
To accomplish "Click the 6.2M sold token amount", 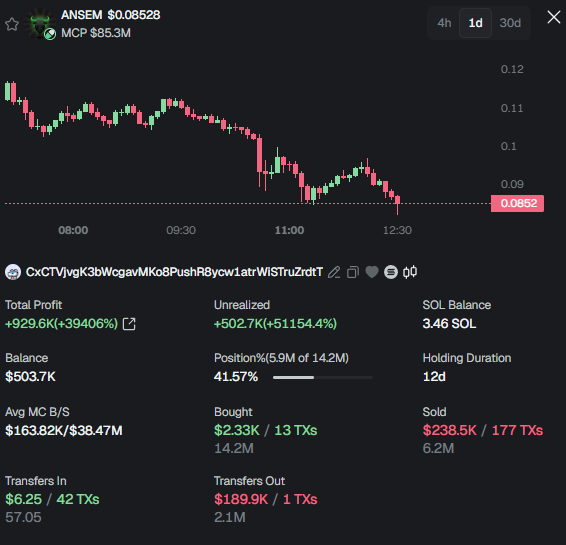I will [438, 449].
